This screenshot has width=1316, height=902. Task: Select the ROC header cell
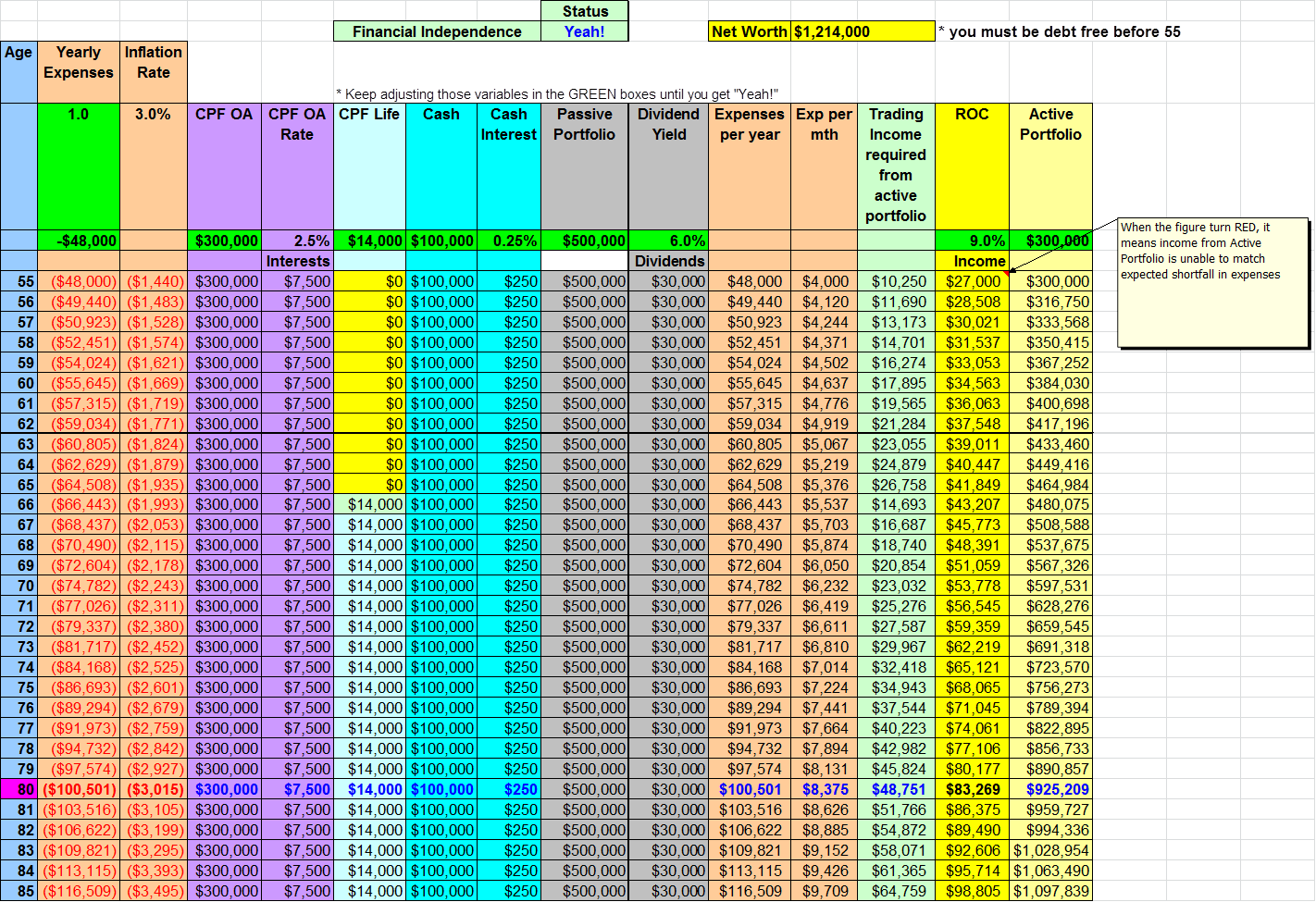tap(972, 167)
